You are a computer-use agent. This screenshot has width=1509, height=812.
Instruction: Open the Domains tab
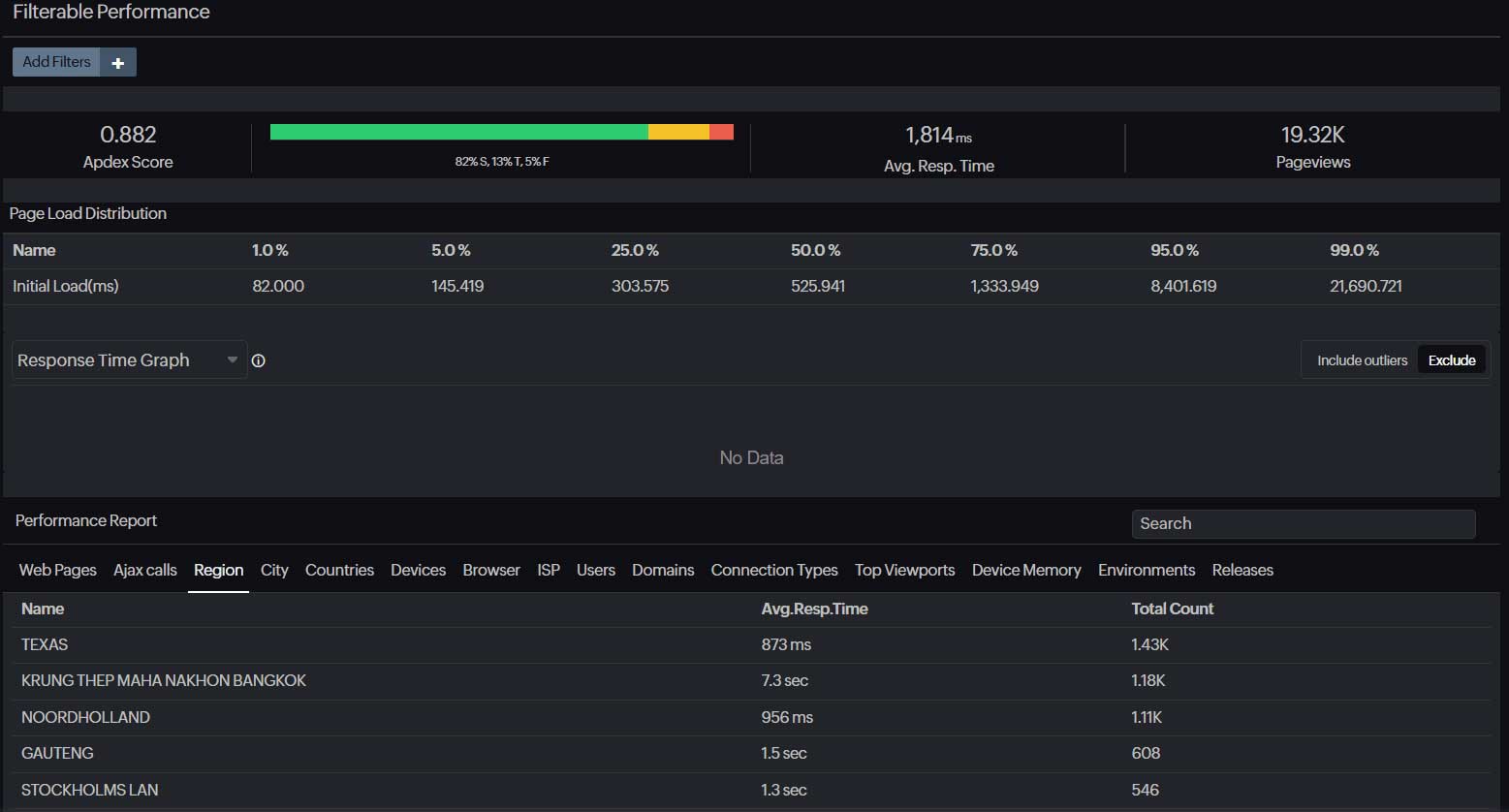663,570
